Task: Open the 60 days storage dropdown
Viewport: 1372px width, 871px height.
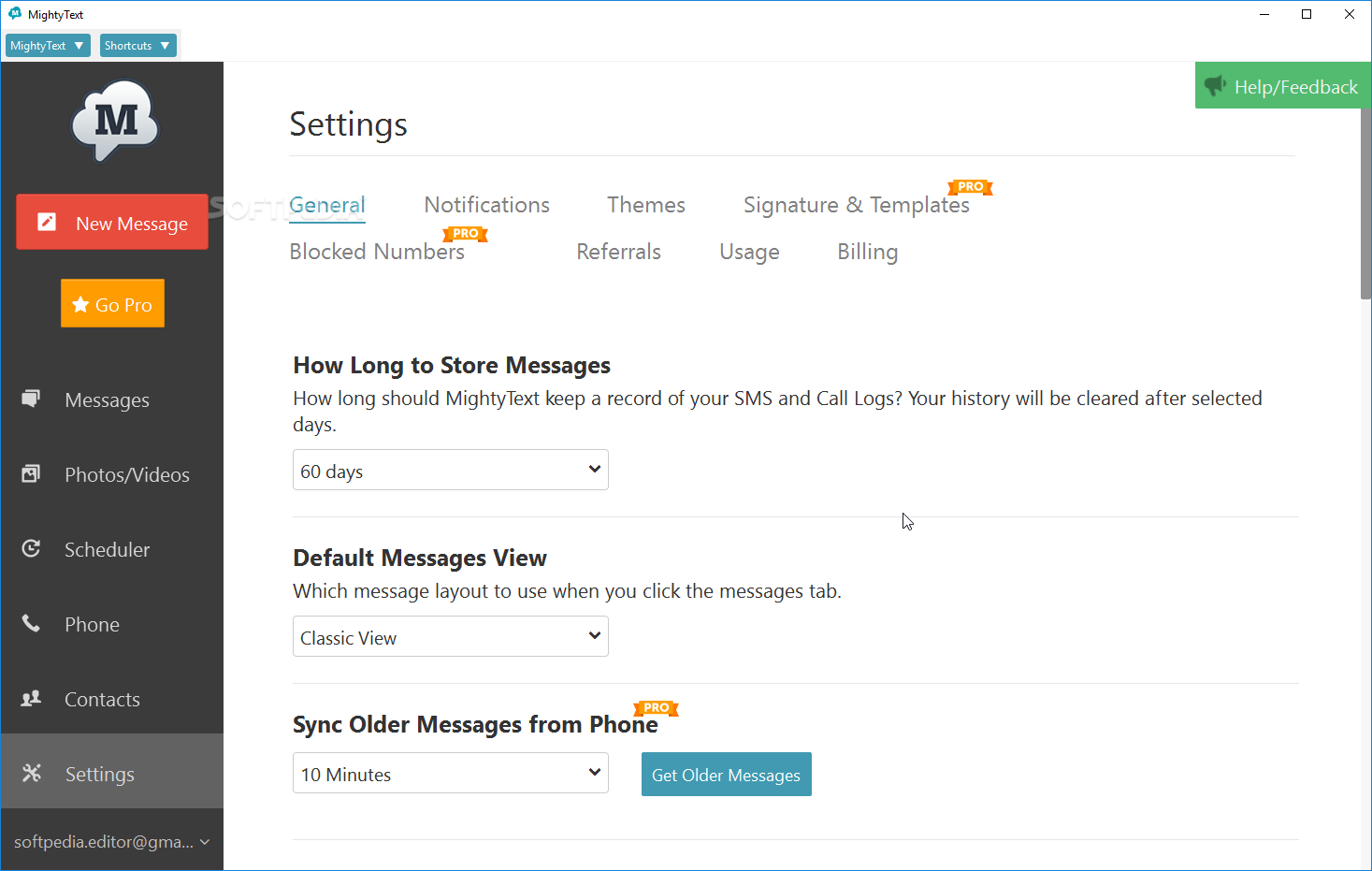Action: pyautogui.click(x=451, y=470)
